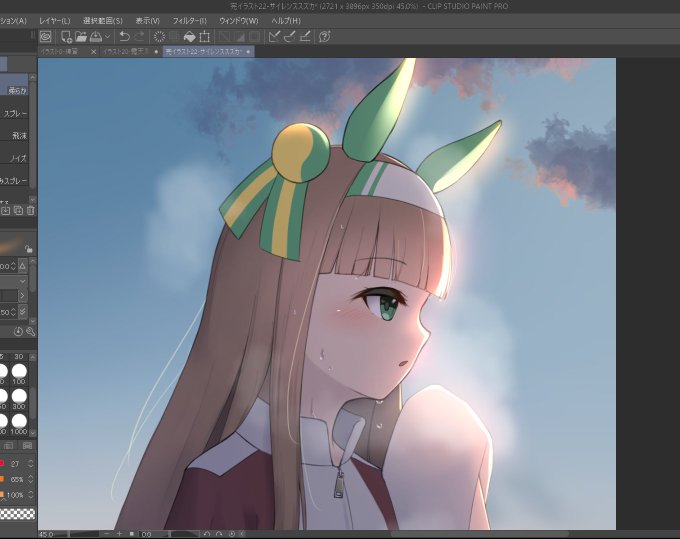Click the Delete sub tool trash icon
This screenshot has width=680, height=539.
[30, 211]
